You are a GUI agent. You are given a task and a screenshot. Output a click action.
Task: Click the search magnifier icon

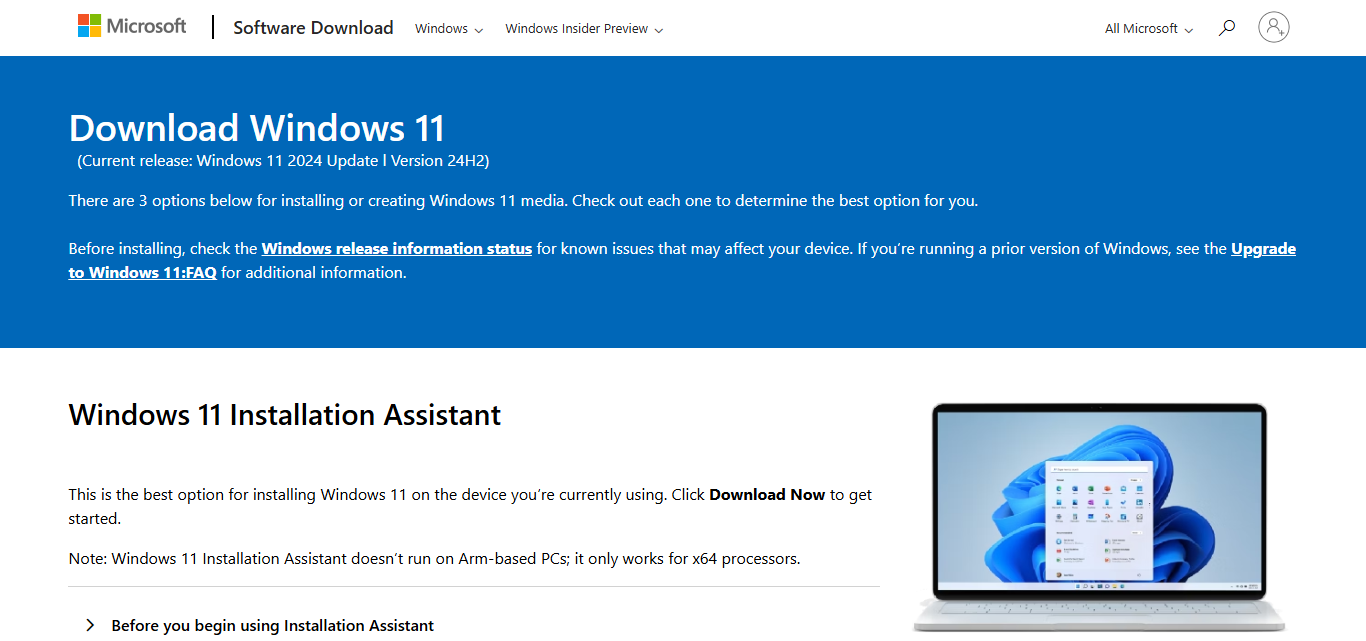pos(1227,28)
